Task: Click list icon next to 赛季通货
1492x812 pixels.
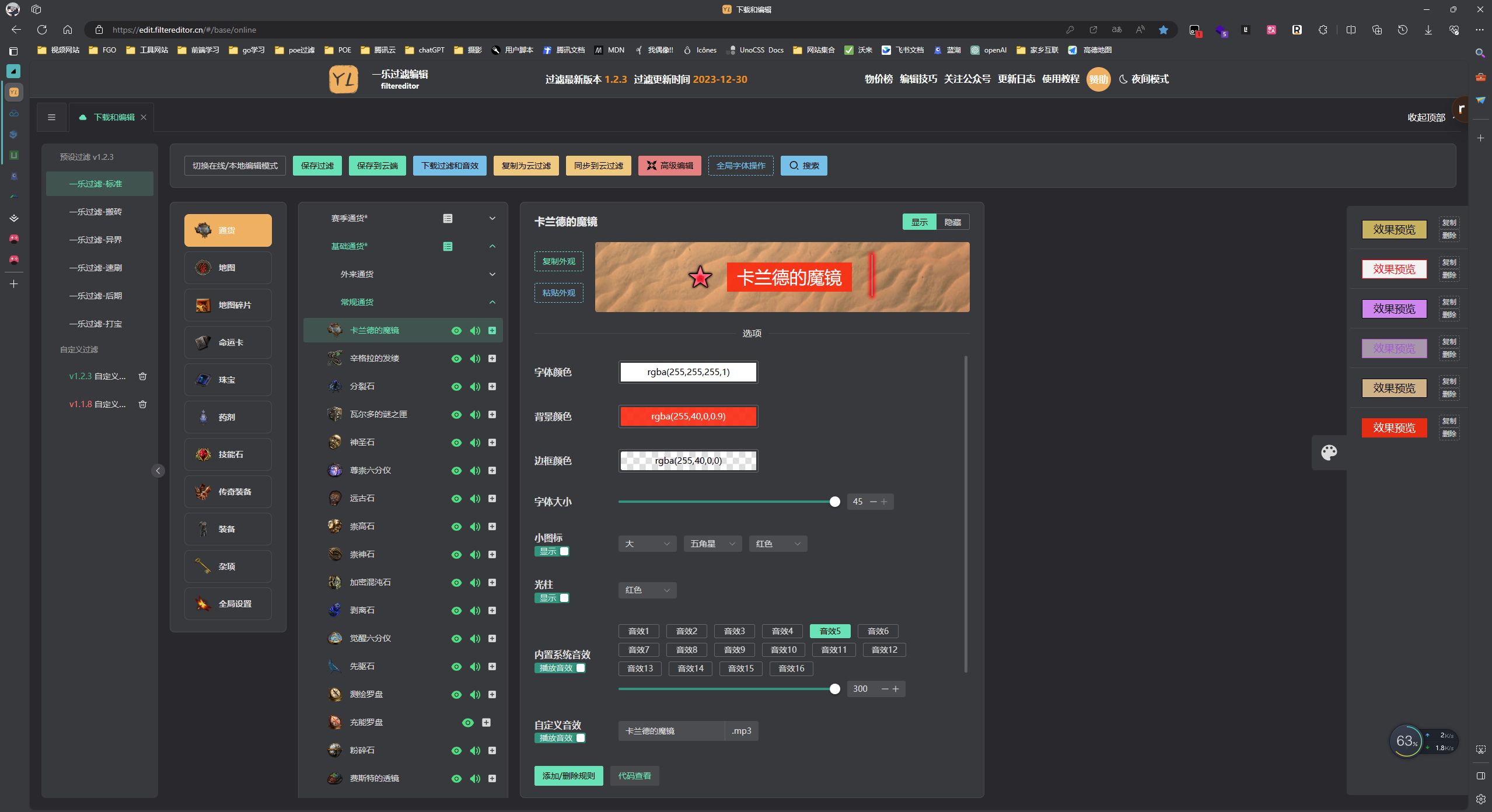Action: coord(448,218)
